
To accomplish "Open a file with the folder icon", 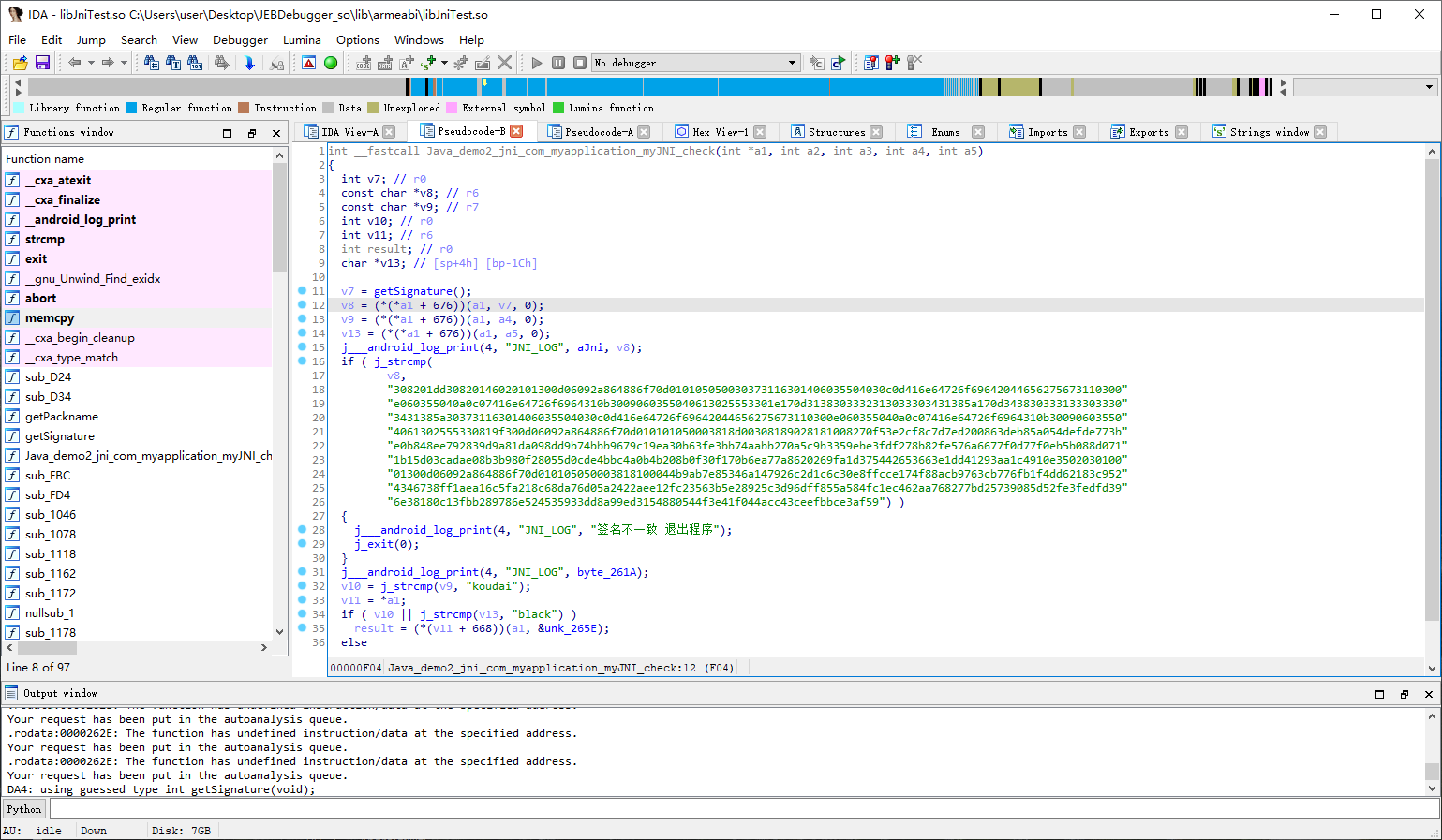I will [20, 63].
